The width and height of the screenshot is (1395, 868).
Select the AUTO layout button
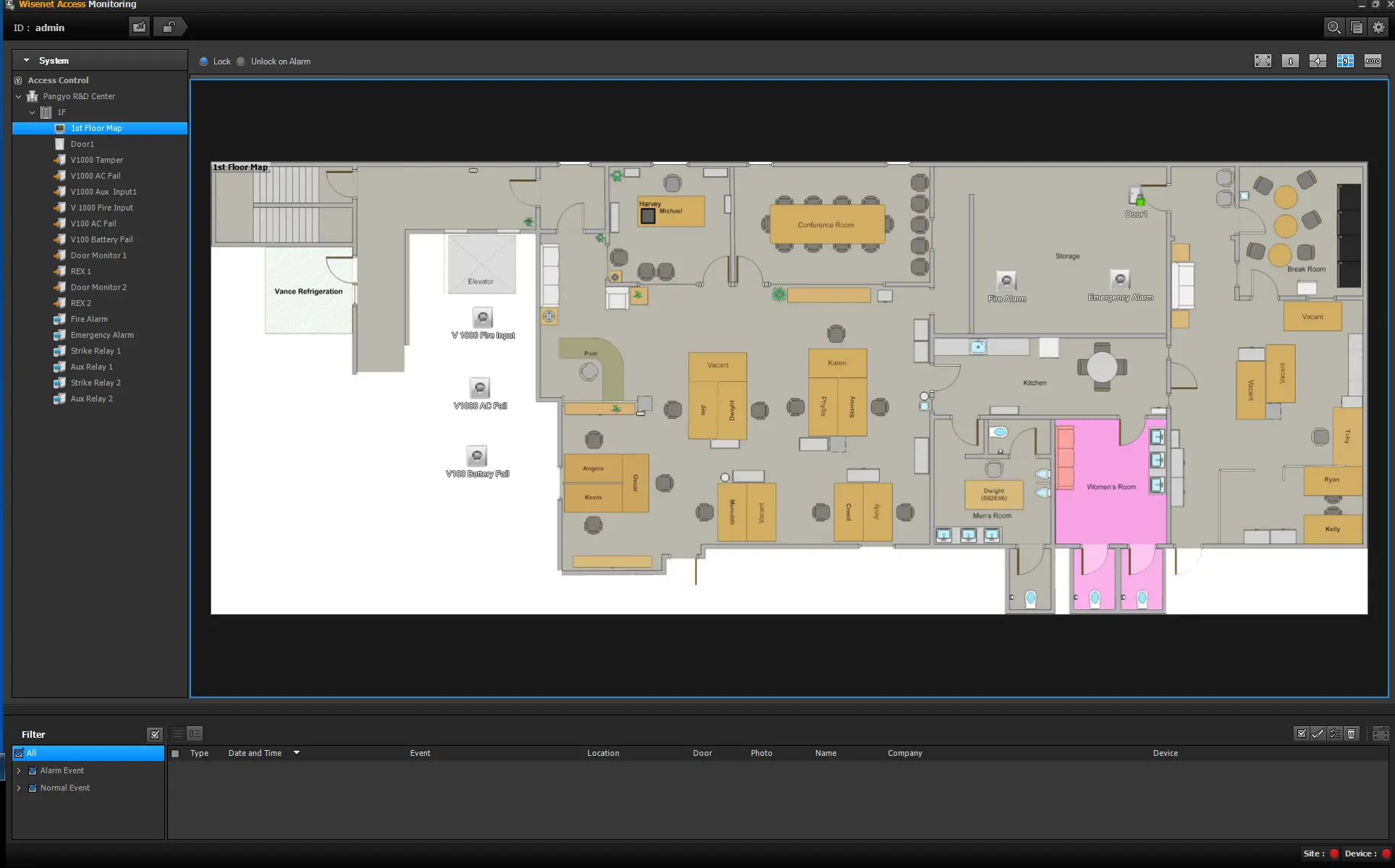1373,61
